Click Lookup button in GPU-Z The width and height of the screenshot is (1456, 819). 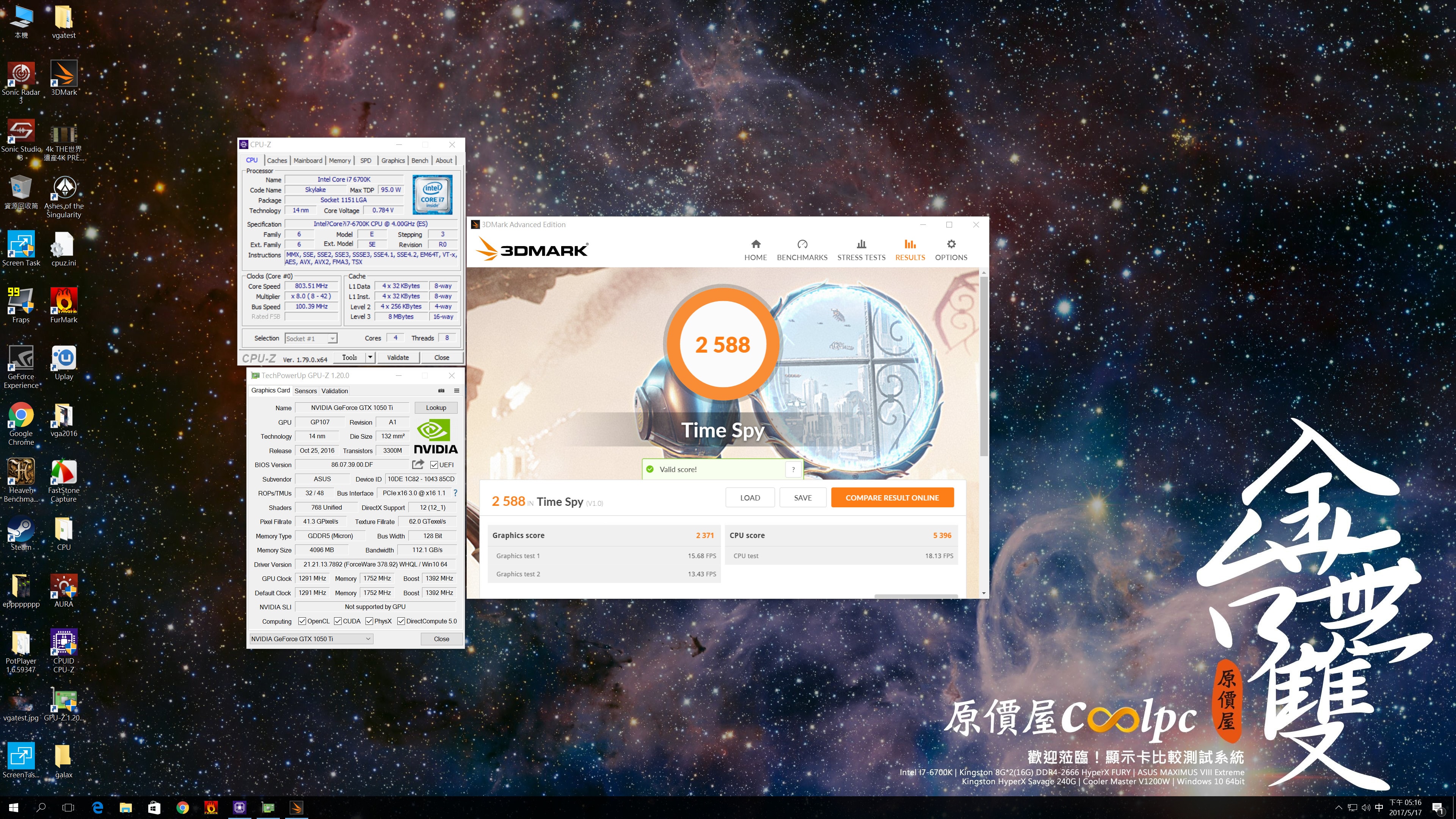(x=435, y=408)
